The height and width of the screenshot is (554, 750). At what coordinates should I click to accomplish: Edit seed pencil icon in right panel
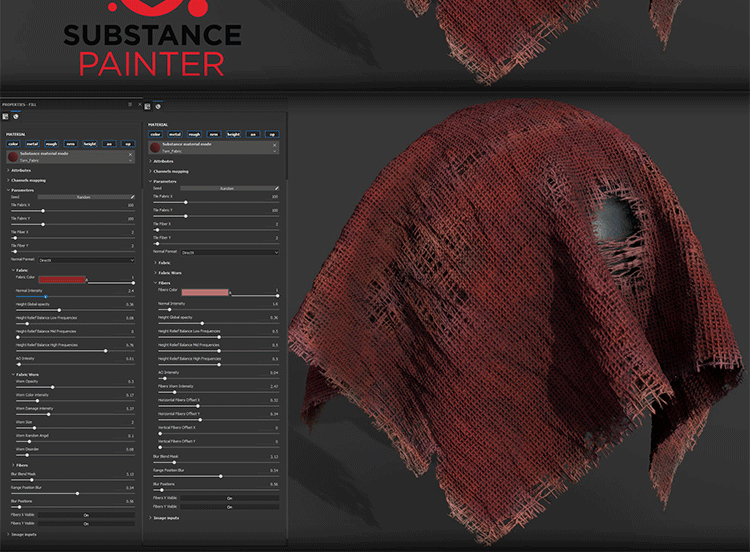(x=276, y=188)
